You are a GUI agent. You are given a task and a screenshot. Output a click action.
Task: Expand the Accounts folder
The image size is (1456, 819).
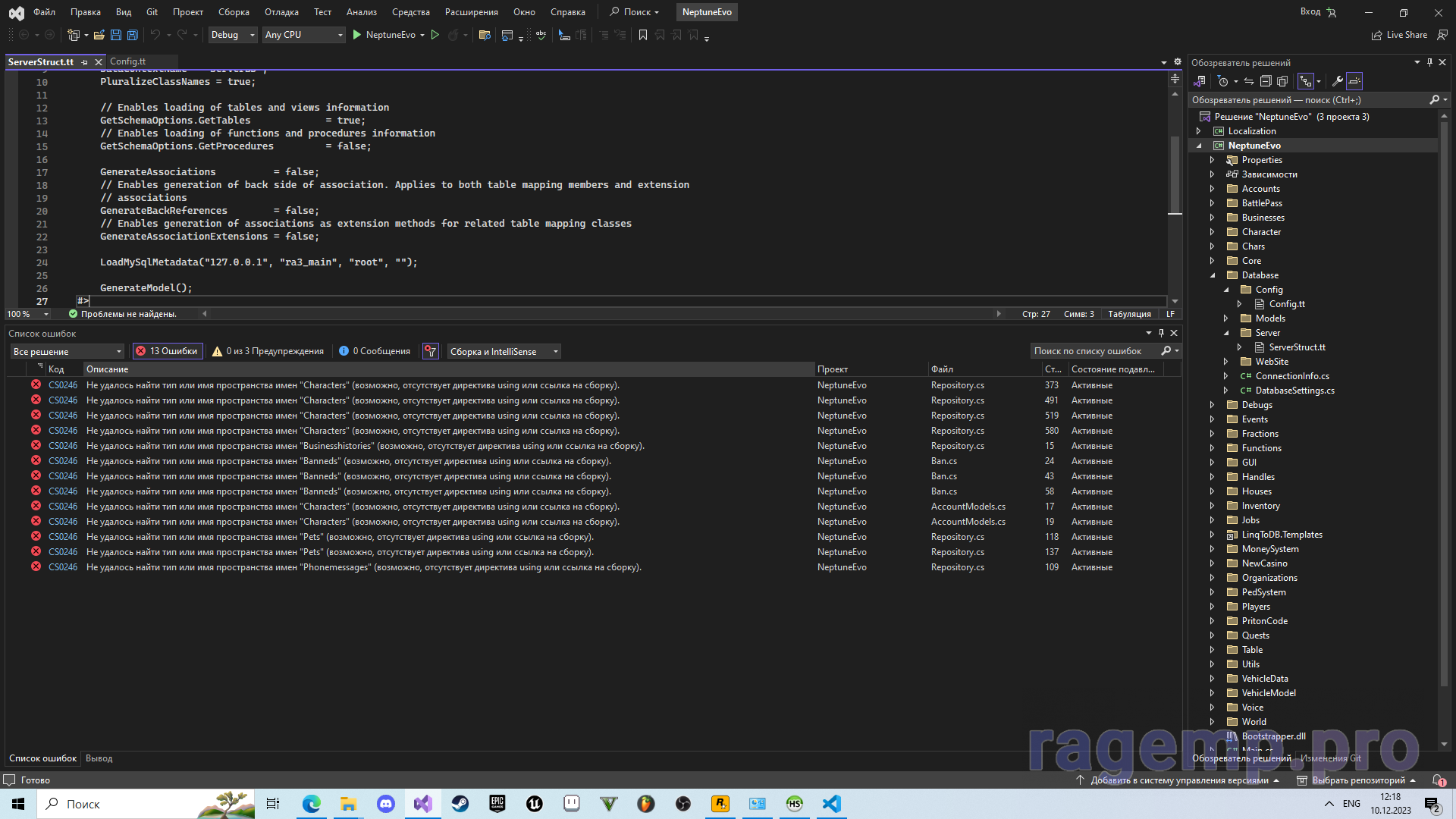[x=1213, y=189]
